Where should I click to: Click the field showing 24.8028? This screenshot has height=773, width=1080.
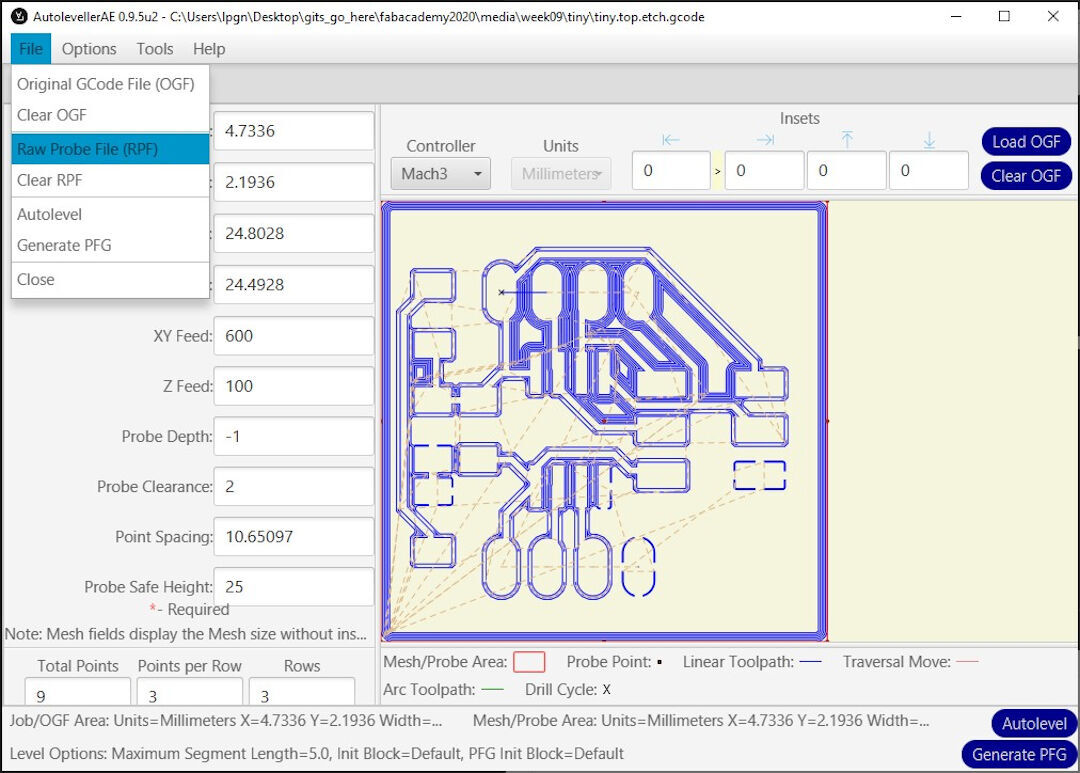tap(294, 234)
